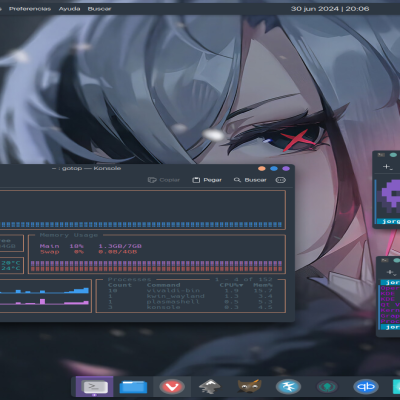The height and width of the screenshot is (400, 400).
Task: Click terminal app icon in upper right window titlebar
Action: pyautogui.click(x=381, y=155)
